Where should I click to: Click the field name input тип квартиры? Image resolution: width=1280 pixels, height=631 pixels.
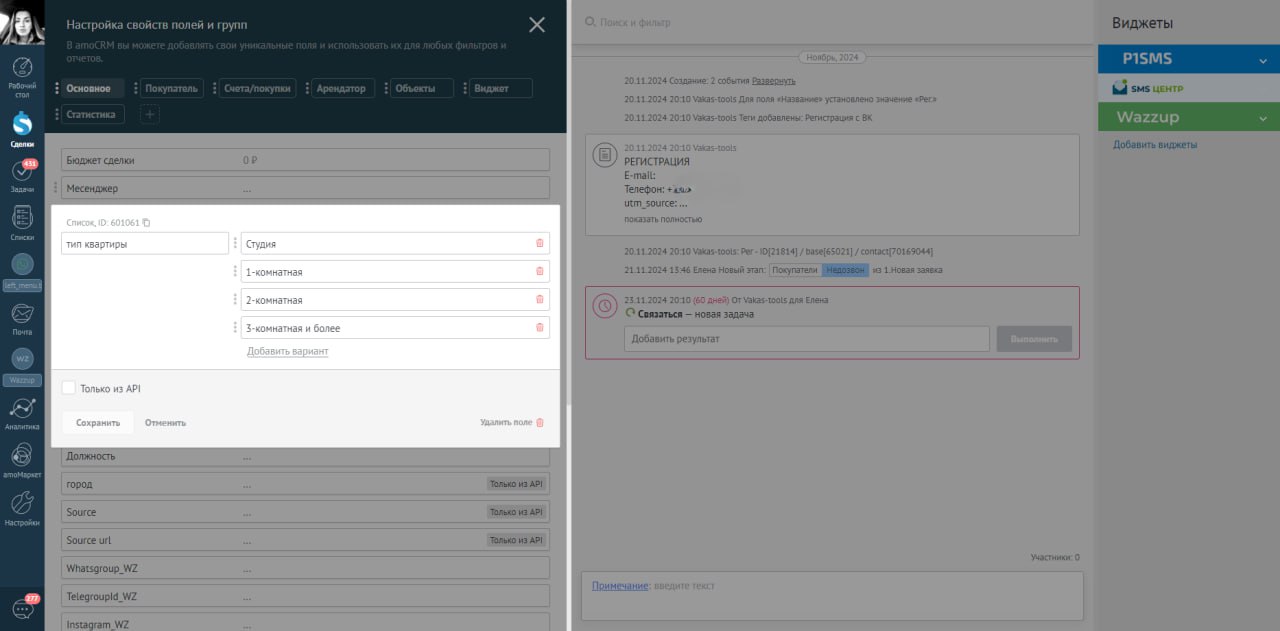(x=145, y=244)
